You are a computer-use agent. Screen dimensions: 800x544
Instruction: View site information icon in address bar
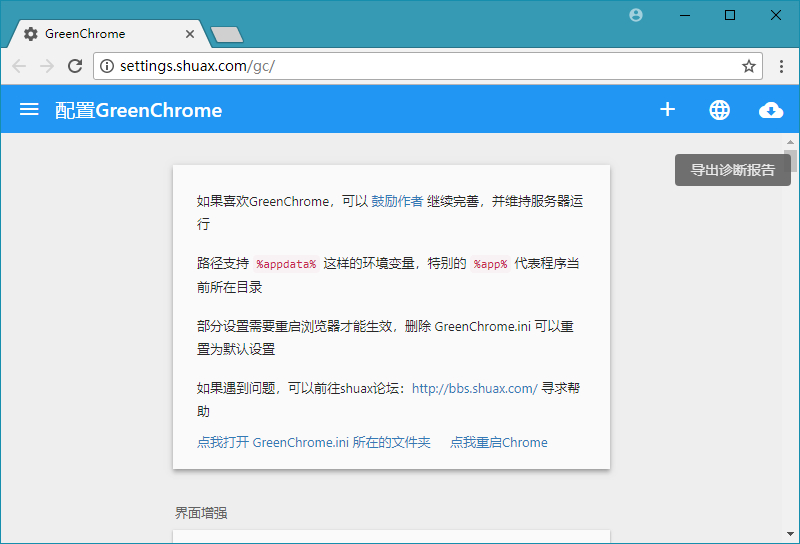click(x=107, y=66)
